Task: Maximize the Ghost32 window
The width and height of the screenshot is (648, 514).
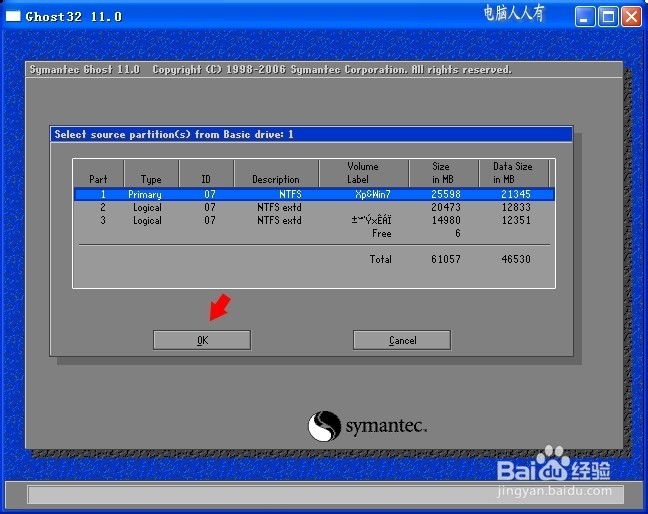Action: point(608,17)
